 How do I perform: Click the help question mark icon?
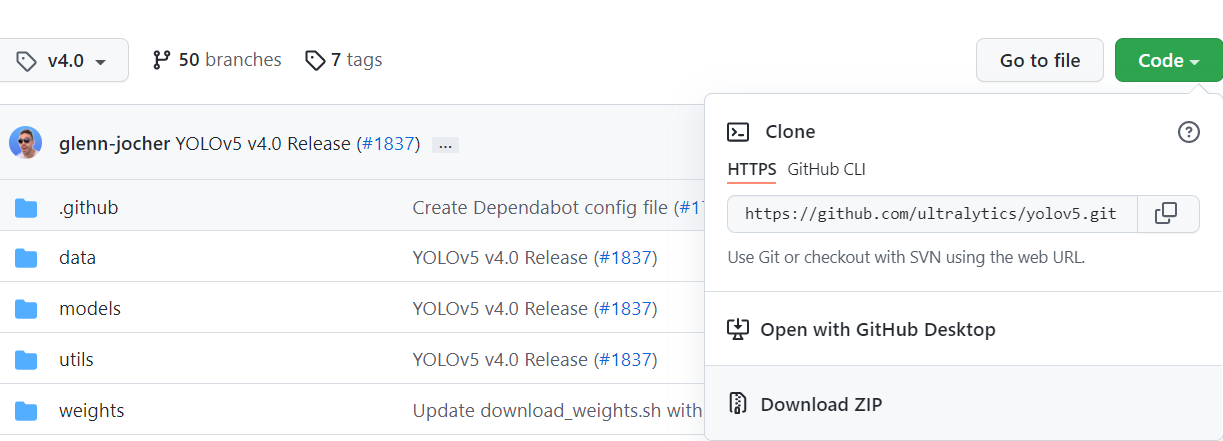point(1188,132)
